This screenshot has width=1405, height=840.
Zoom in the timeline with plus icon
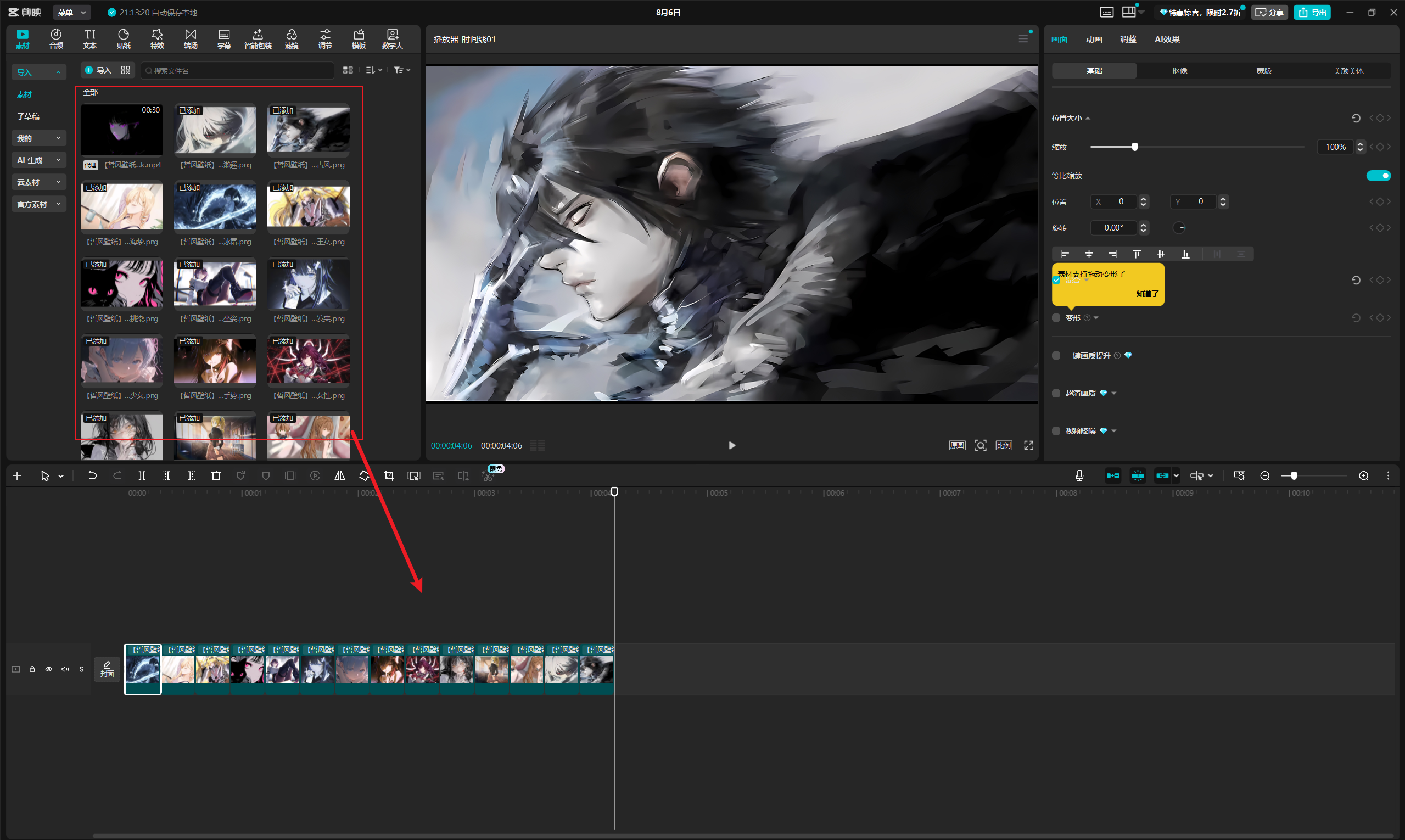[x=1364, y=476]
